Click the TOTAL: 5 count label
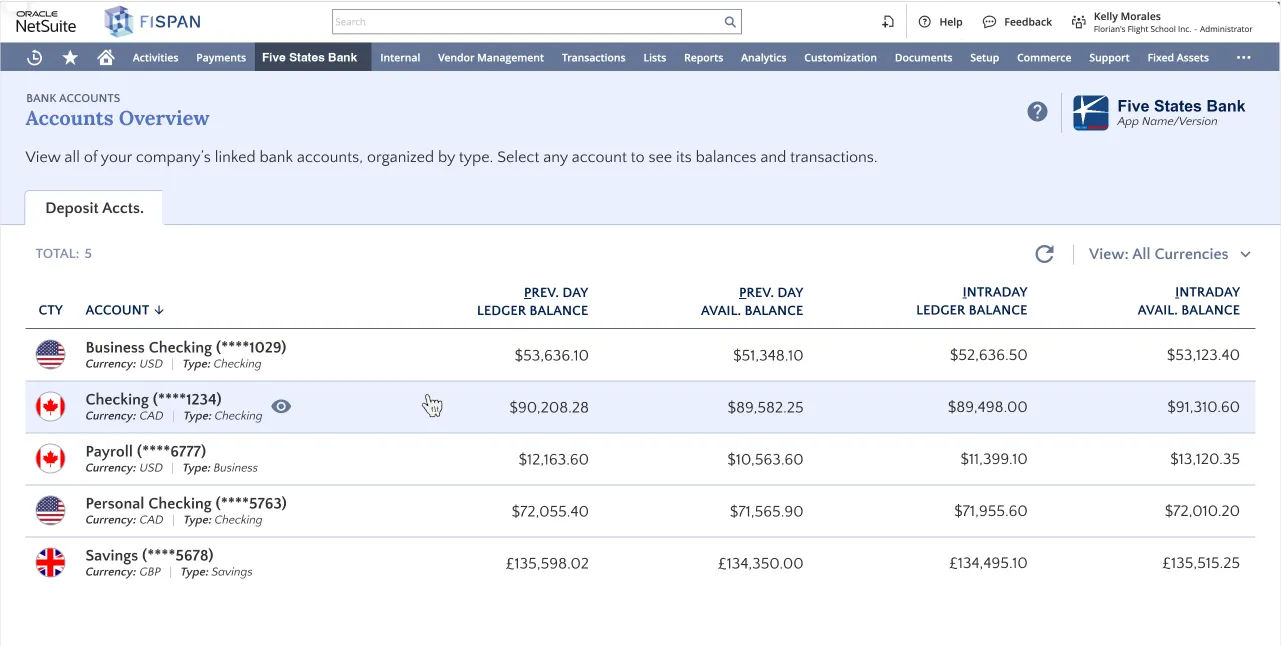Image resolution: width=1281 pixels, height=646 pixels. pos(63,254)
